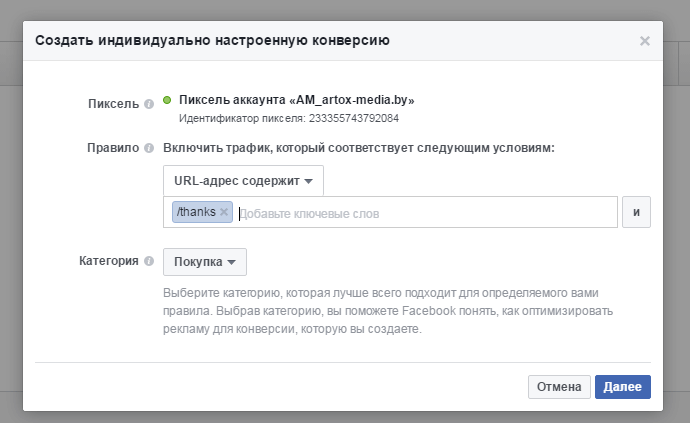Click the green pixel status indicator

pos(167,100)
